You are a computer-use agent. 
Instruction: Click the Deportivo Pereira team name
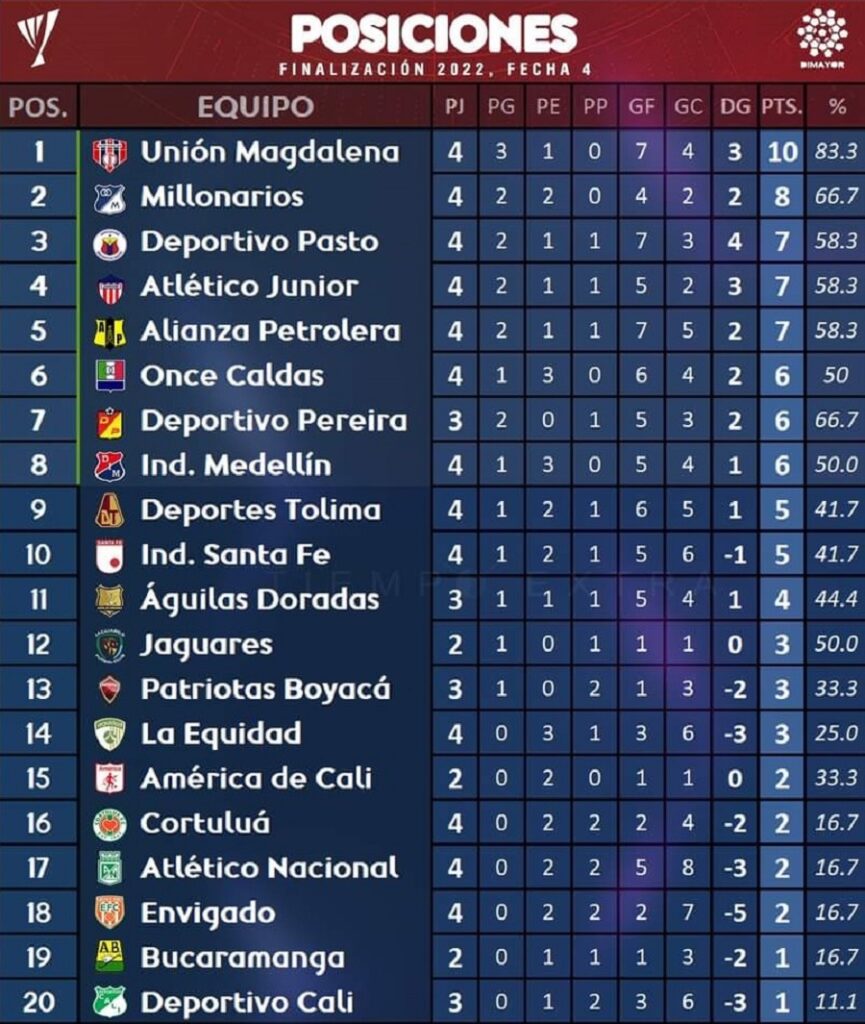[274, 421]
